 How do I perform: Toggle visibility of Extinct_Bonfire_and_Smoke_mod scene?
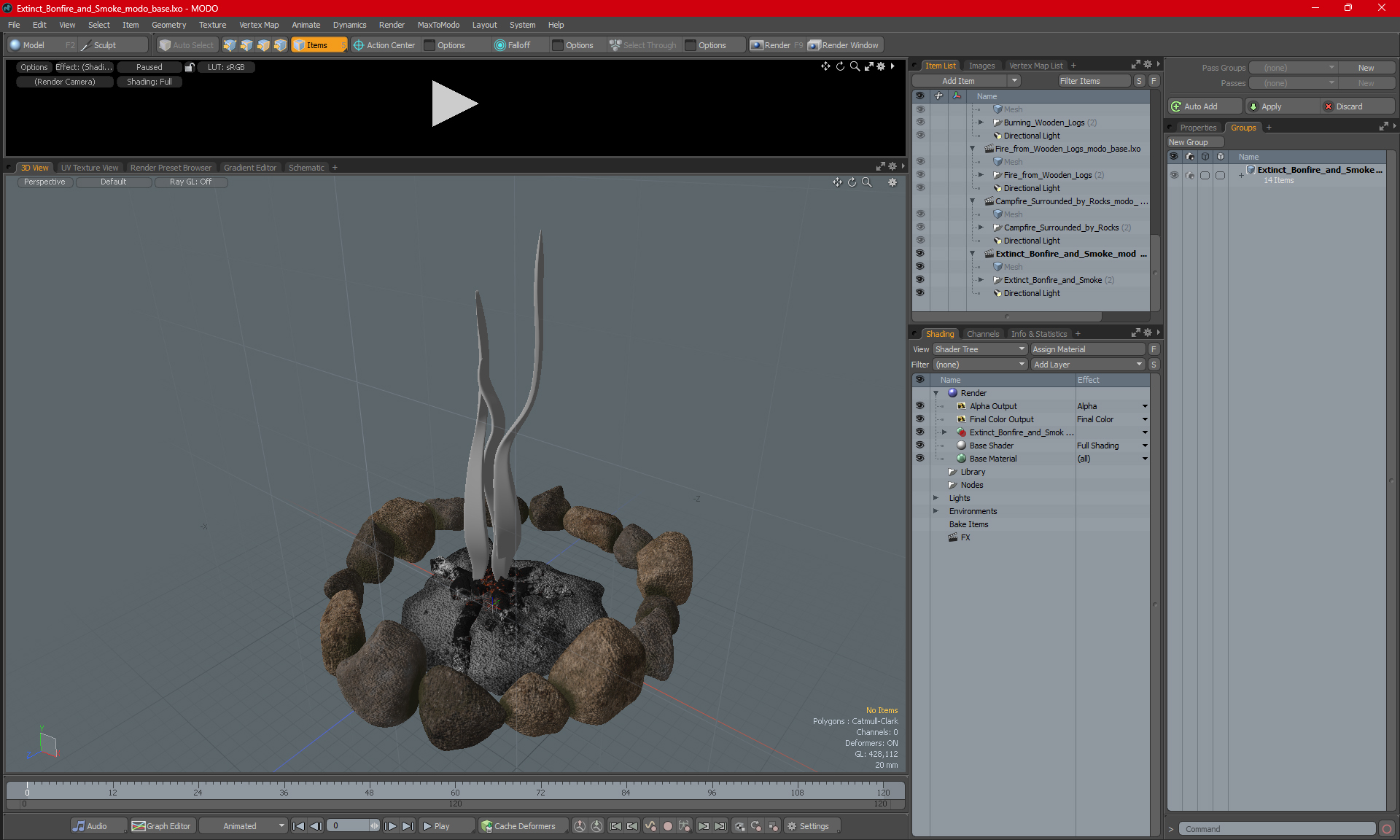[x=920, y=254]
